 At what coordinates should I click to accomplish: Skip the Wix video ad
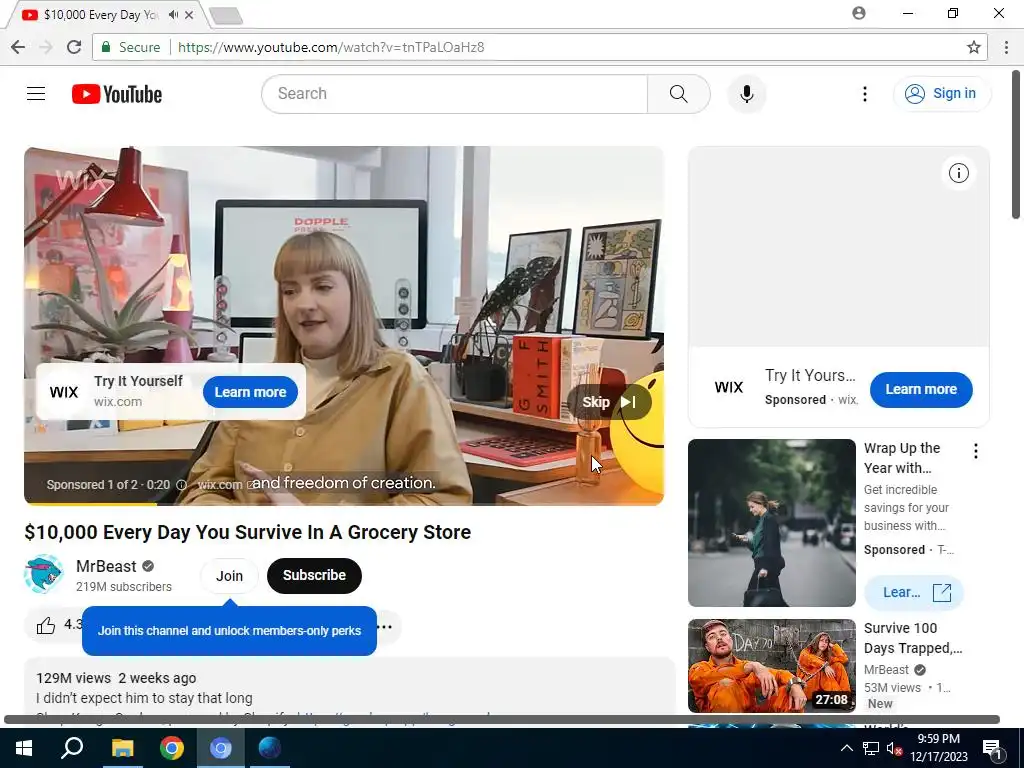[609, 402]
